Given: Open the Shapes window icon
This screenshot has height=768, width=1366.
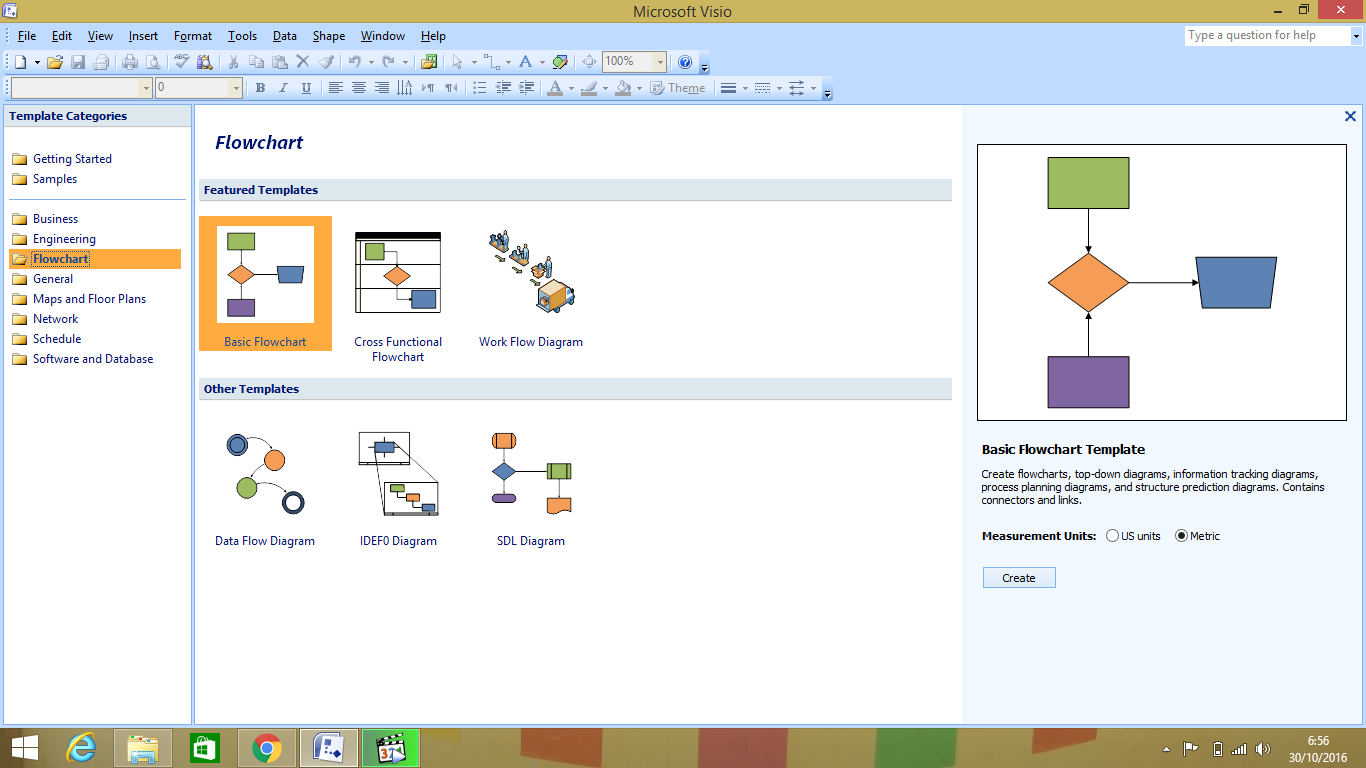Looking at the screenshot, I should click(429, 62).
